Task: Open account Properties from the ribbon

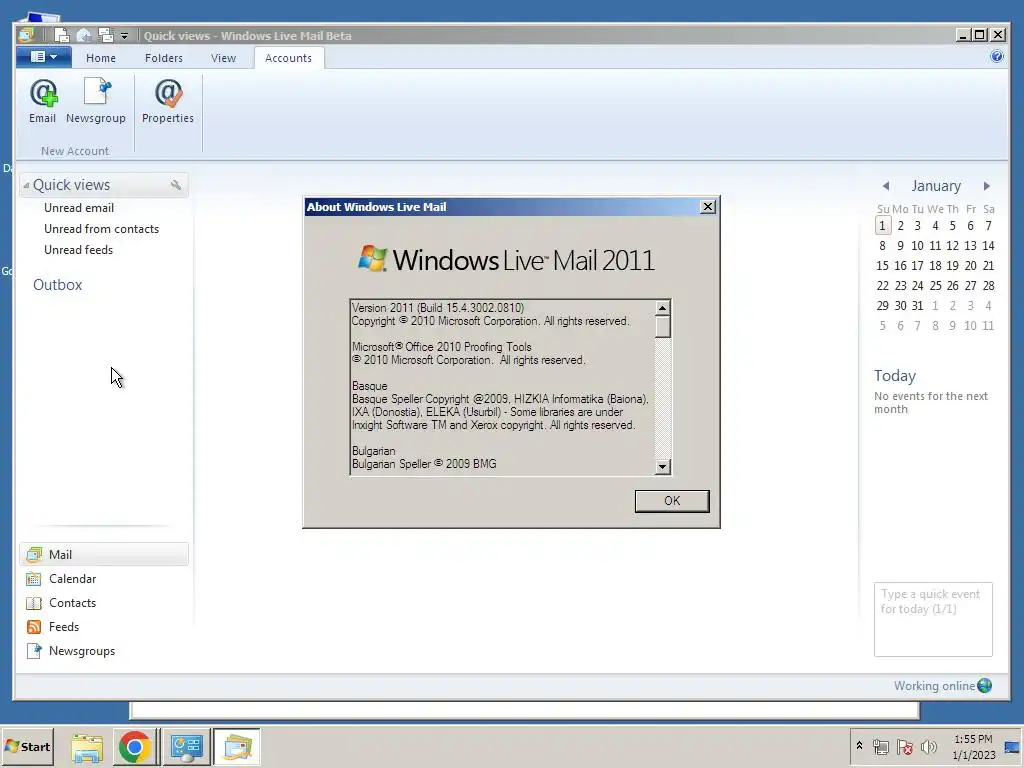Action: [168, 102]
